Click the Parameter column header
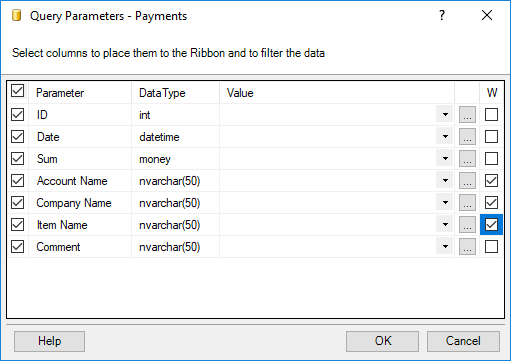Viewport: 511px width, 361px height. coord(80,93)
